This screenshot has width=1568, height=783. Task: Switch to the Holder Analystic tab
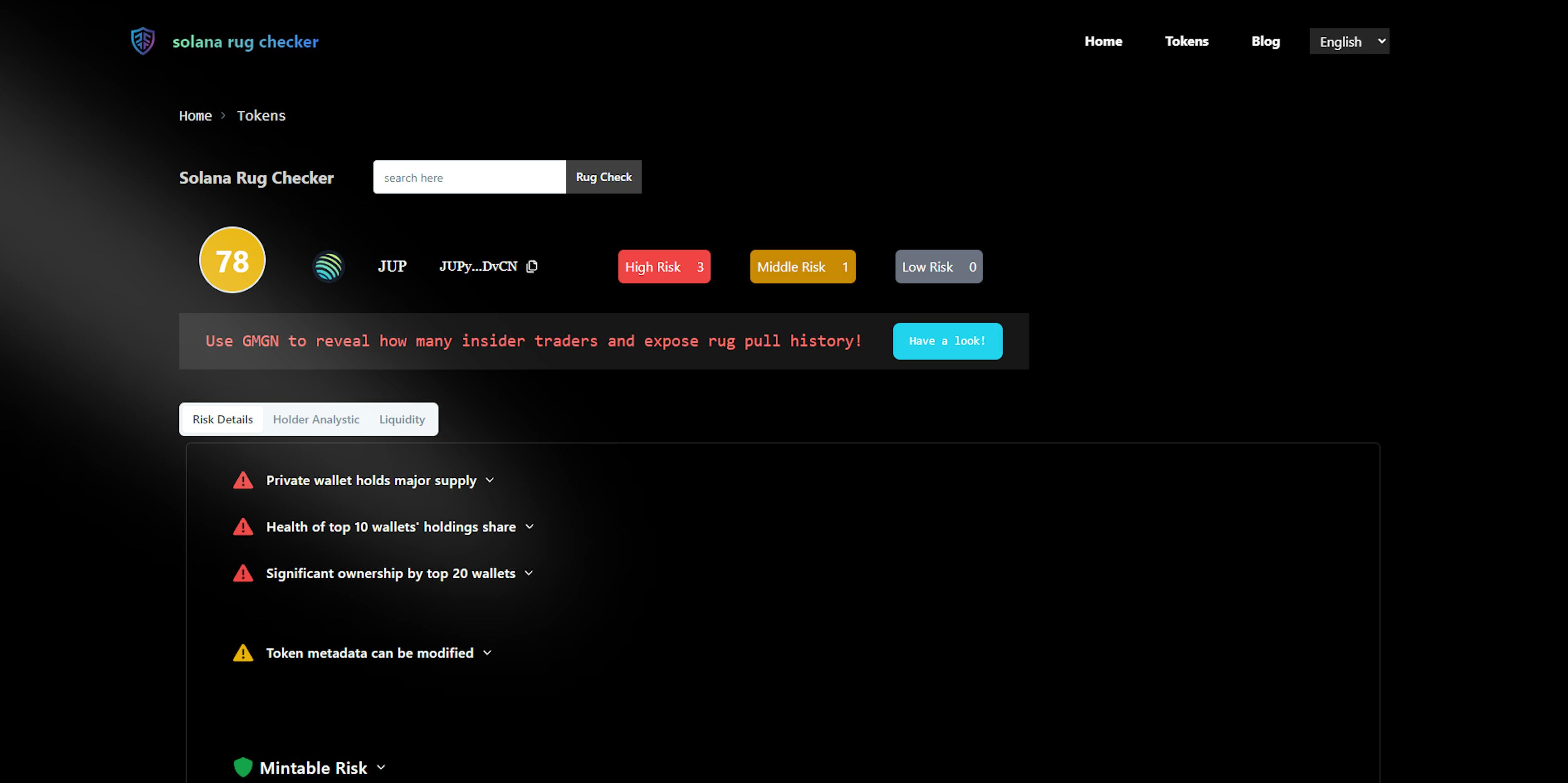[316, 419]
